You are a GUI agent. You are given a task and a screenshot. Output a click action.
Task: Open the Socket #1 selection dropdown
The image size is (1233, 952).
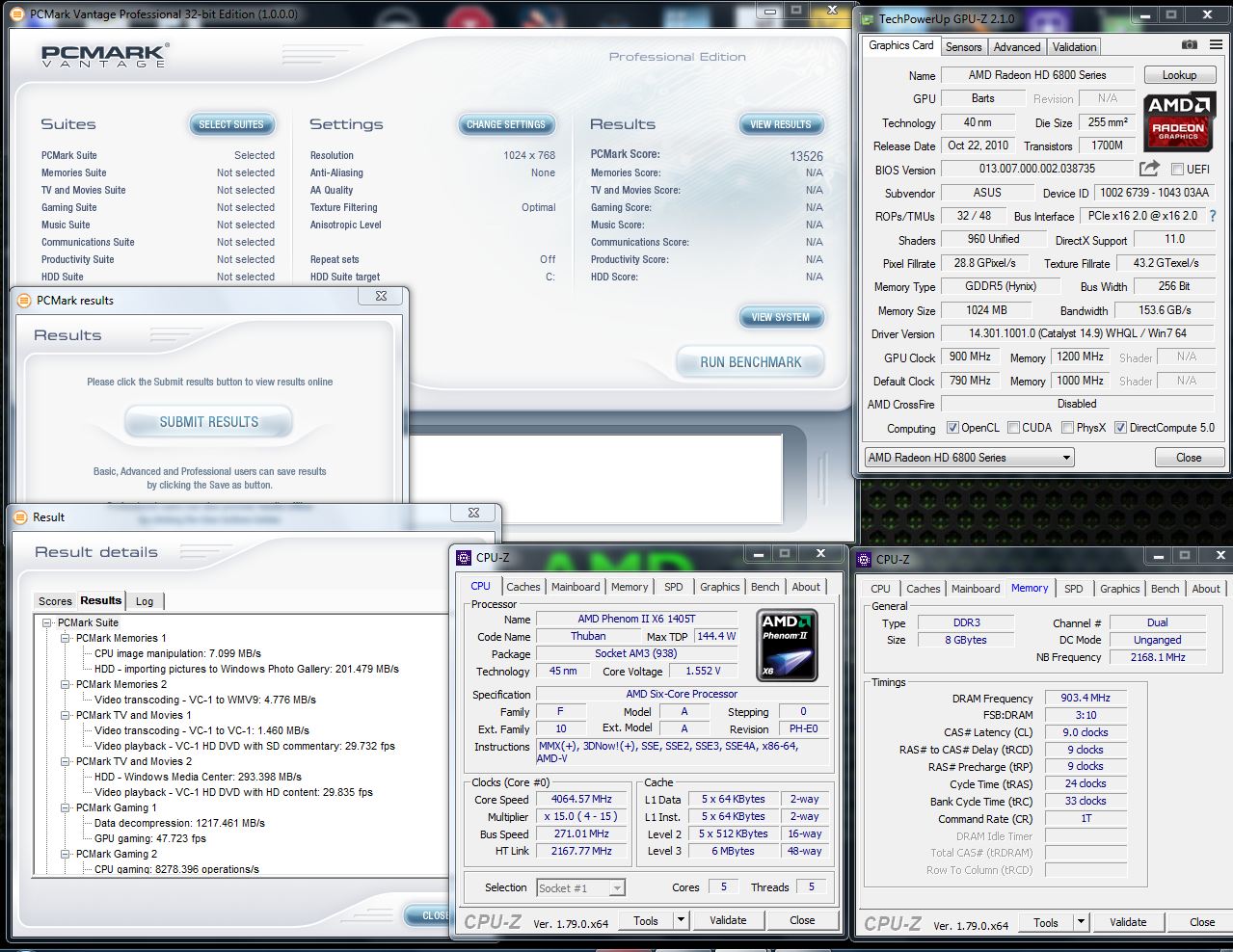tap(580, 888)
